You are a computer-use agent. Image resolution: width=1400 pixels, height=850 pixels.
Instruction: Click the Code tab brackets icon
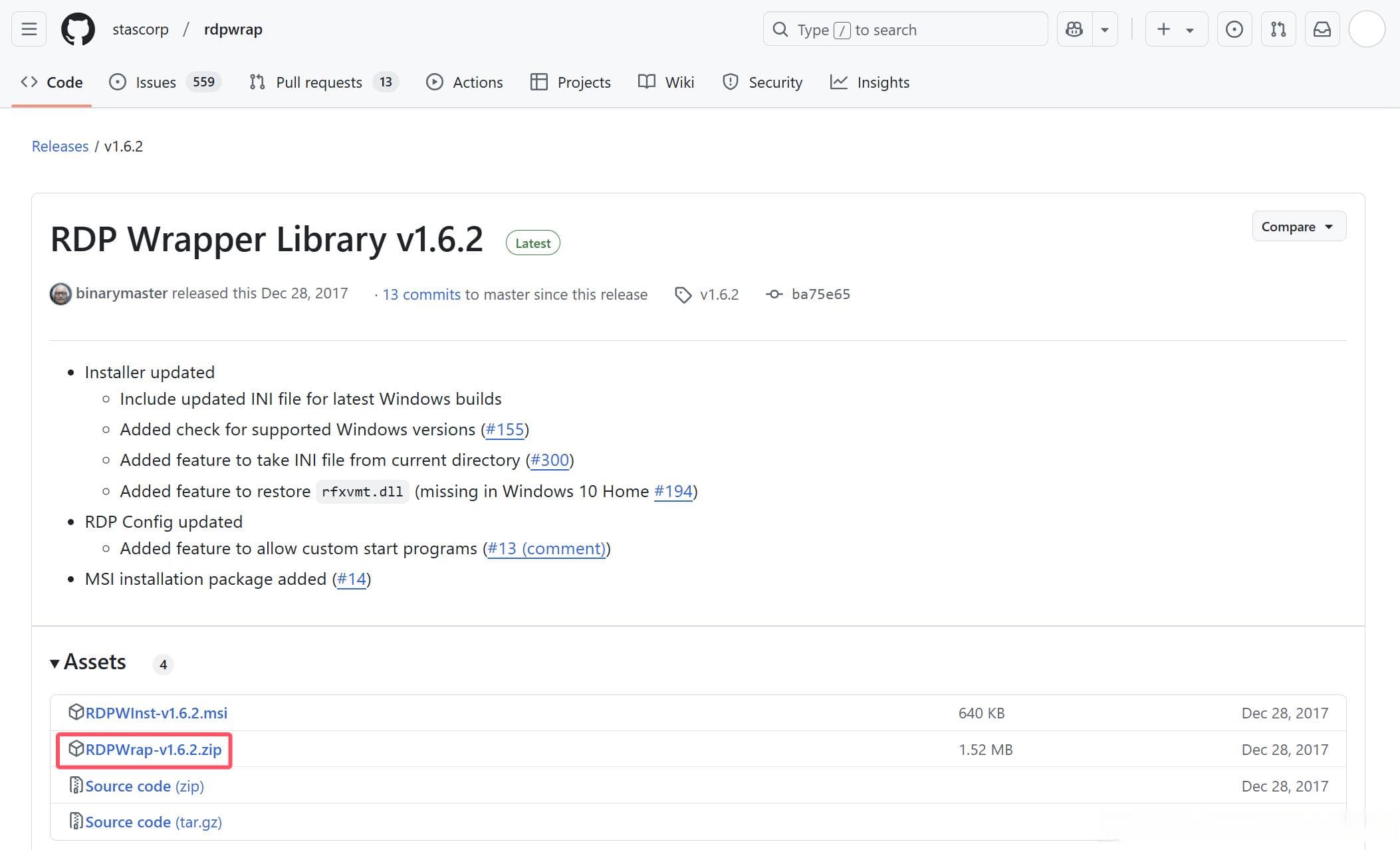(x=29, y=82)
